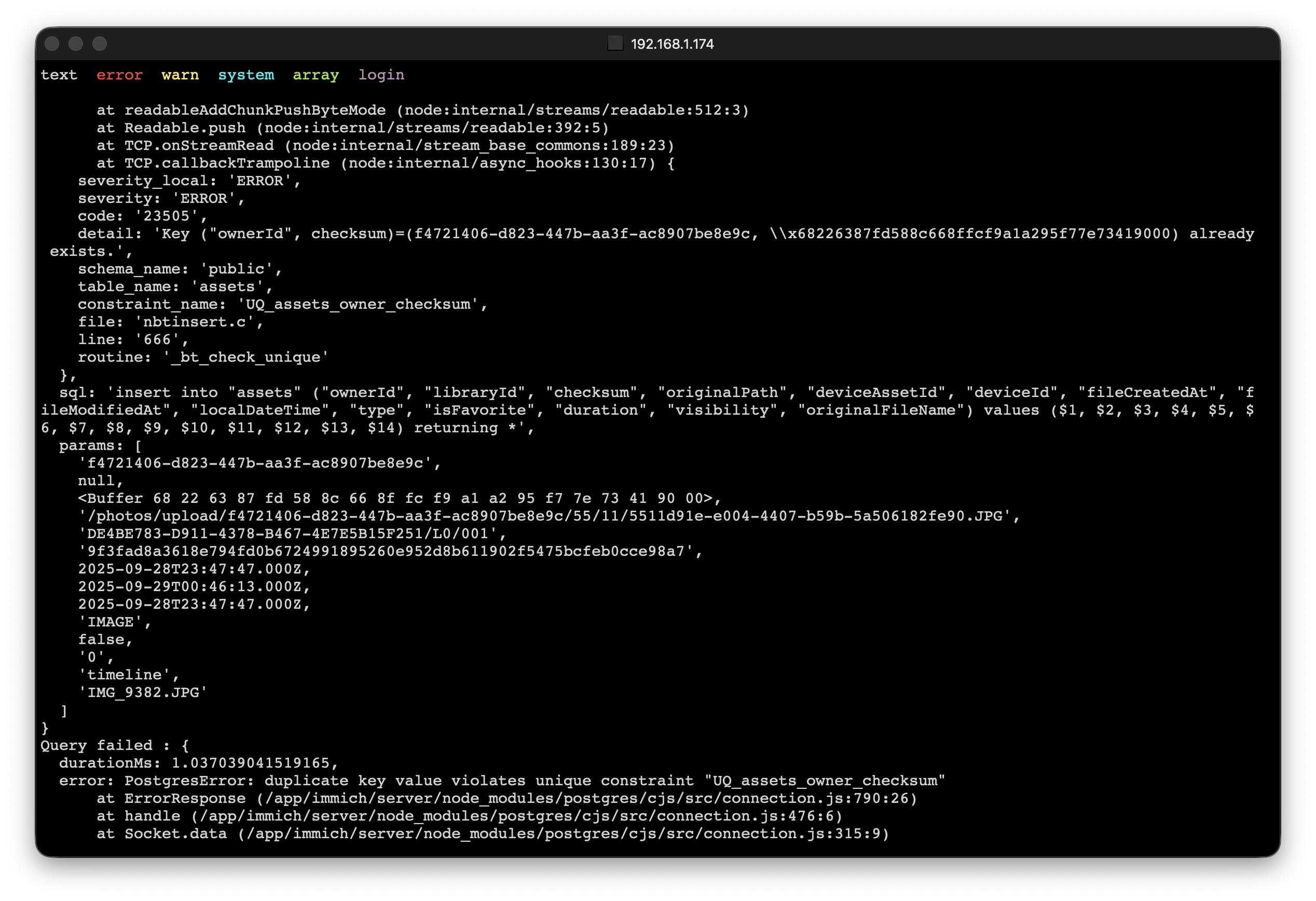Click the '/photos/upload/' JPG path line

click(x=548, y=516)
